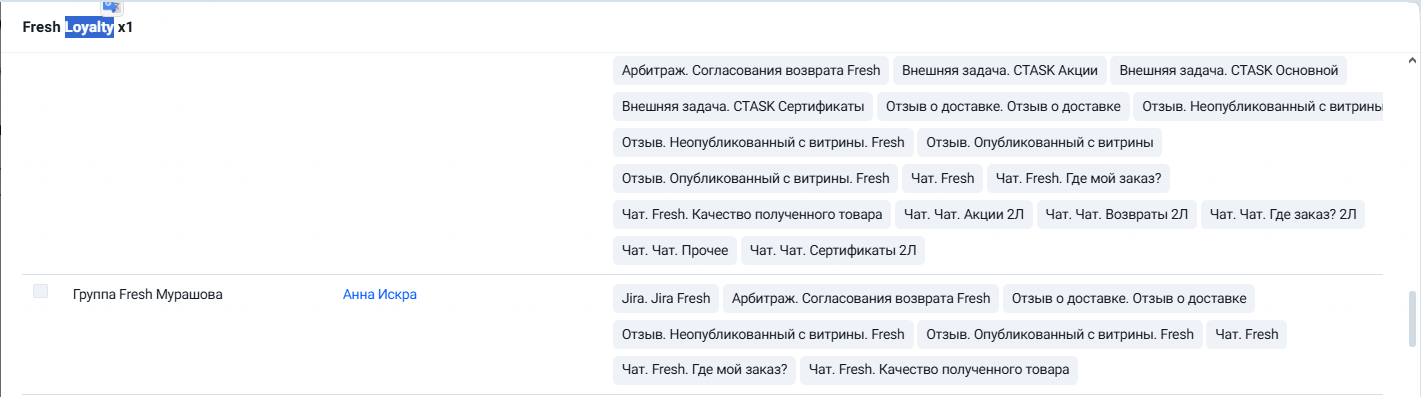The width and height of the screenshot is (1421, 397).
Task: Click the Внешняя задача. CTASK Сертификаты tag
Action: coord(743,106)
